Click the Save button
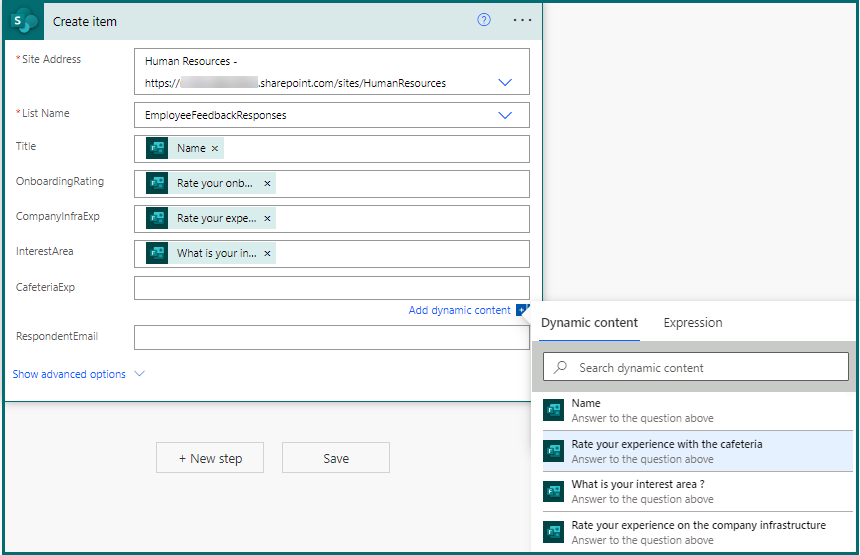Image resolution: width=860 pixels, height=555 pixels. point(336,458)
